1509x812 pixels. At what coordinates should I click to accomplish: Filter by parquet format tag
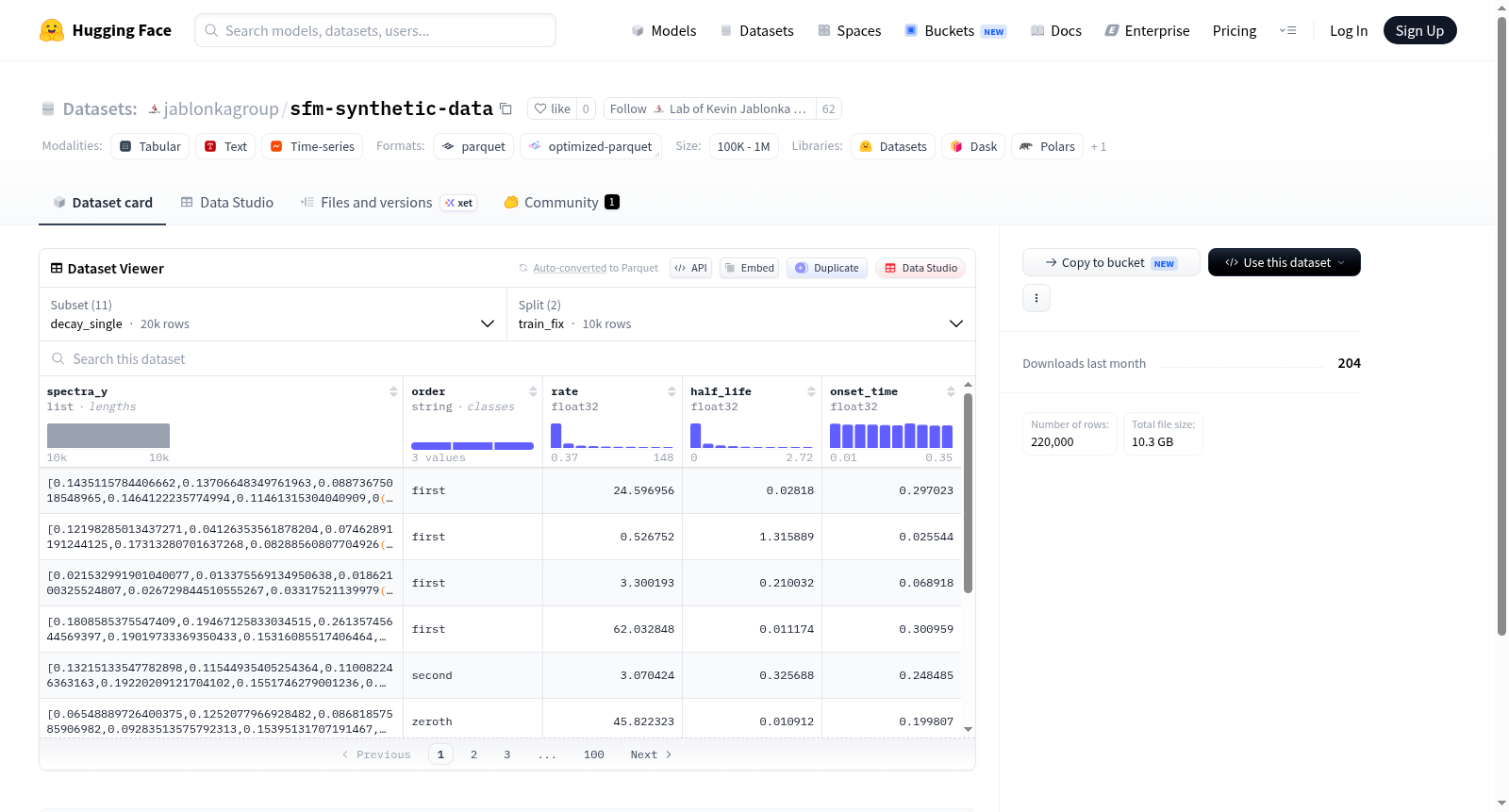(x=473, y=146)
